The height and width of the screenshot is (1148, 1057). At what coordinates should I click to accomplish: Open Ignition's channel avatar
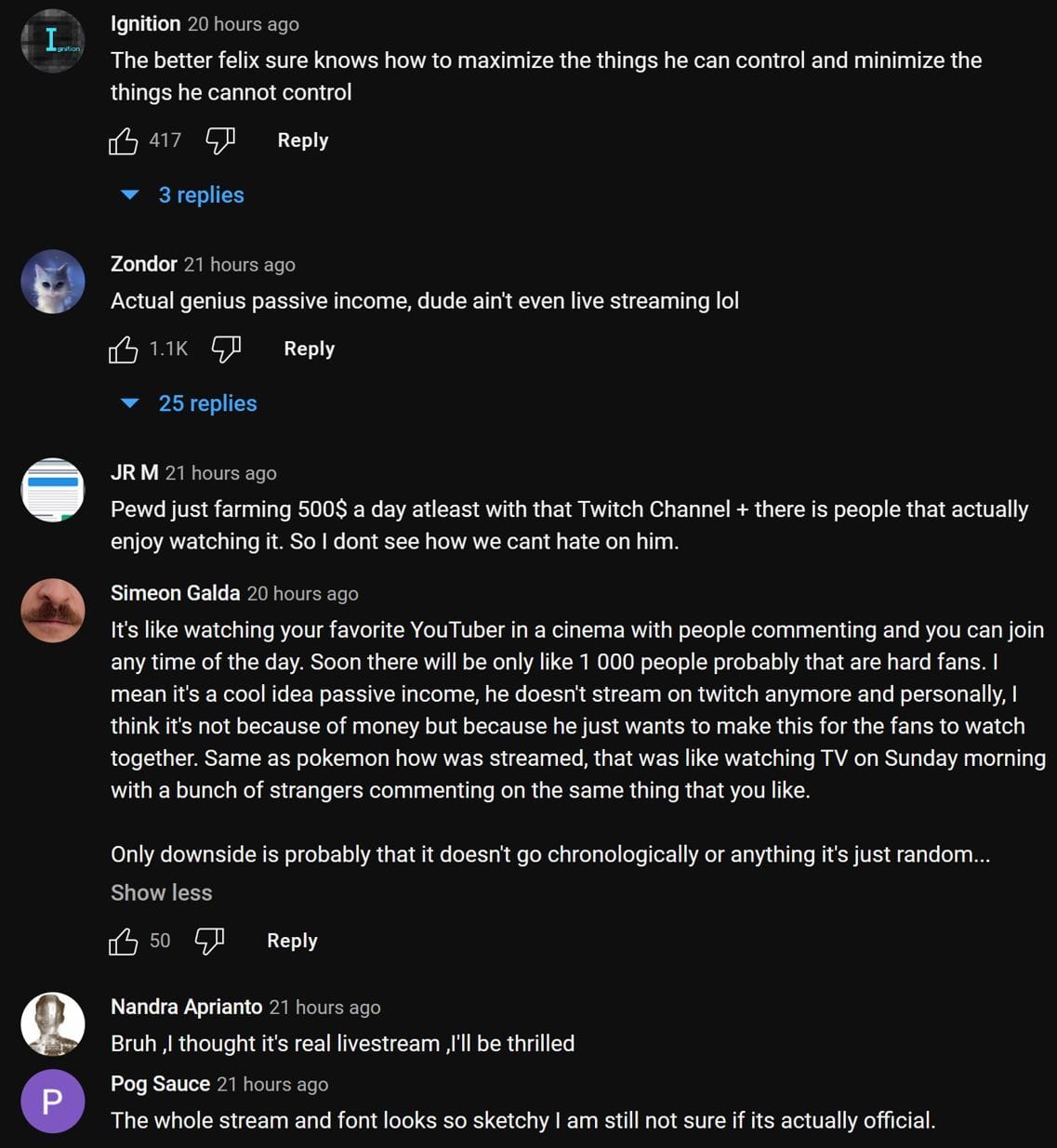click(53, 41)
